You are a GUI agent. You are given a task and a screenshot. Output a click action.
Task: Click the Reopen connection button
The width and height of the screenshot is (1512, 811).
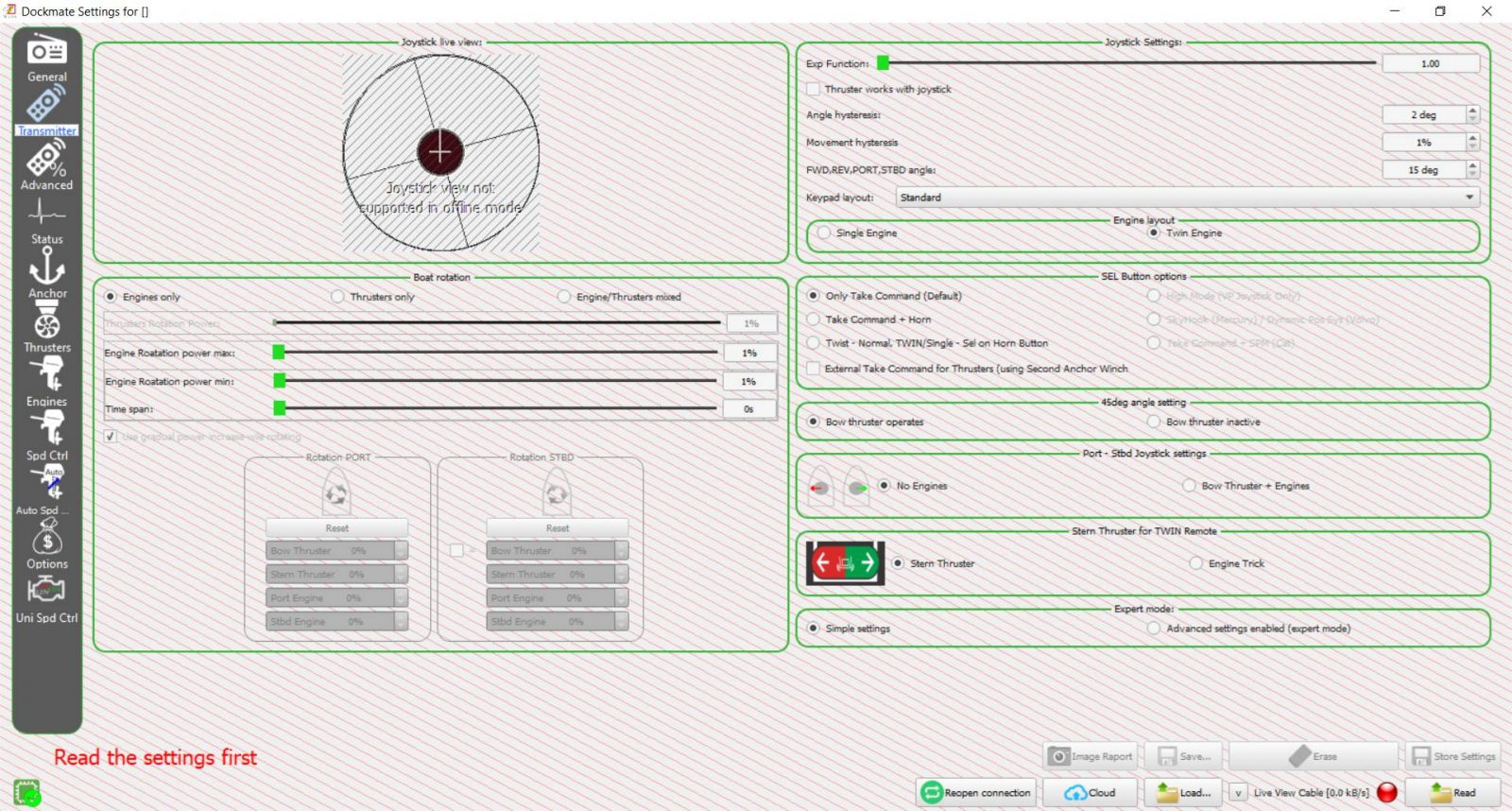[976, 793]
